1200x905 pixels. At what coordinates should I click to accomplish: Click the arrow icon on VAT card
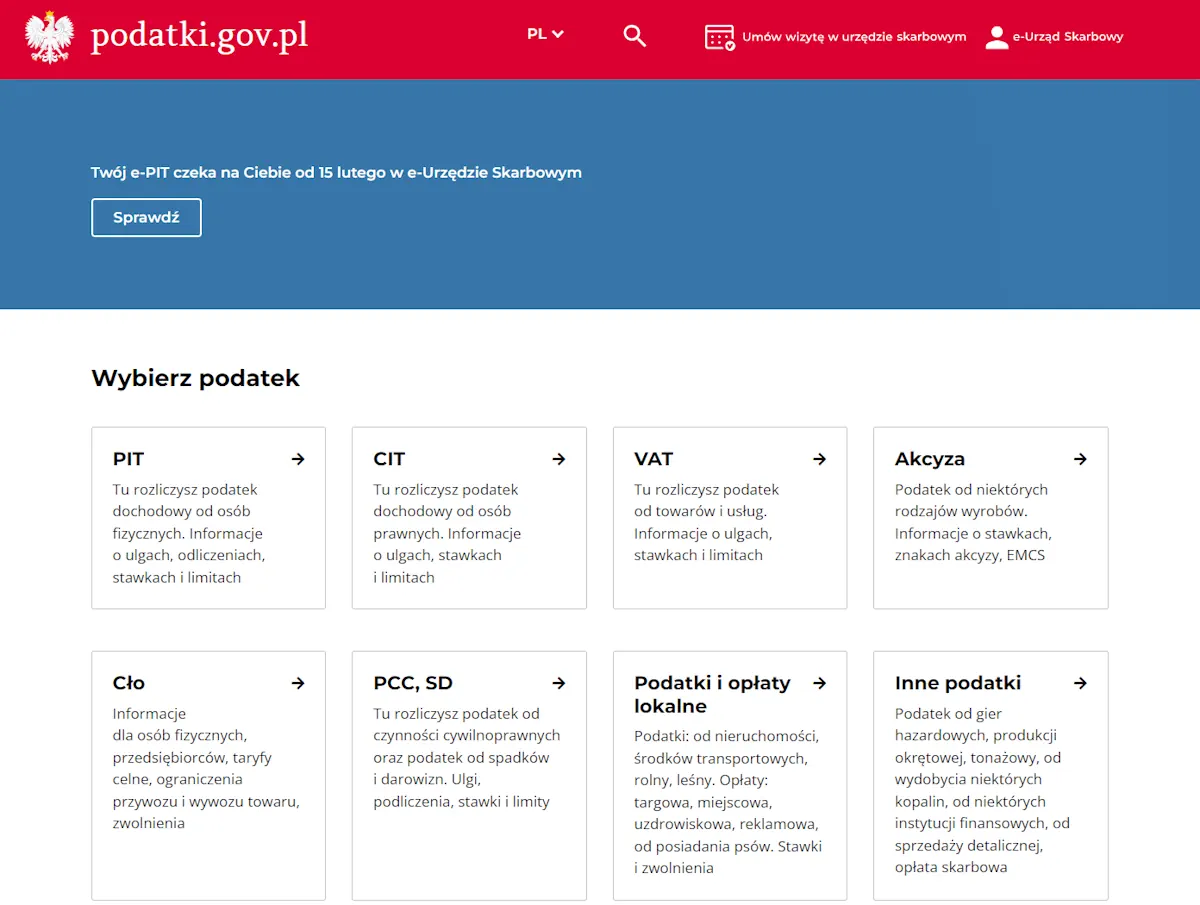pos(820,459)
